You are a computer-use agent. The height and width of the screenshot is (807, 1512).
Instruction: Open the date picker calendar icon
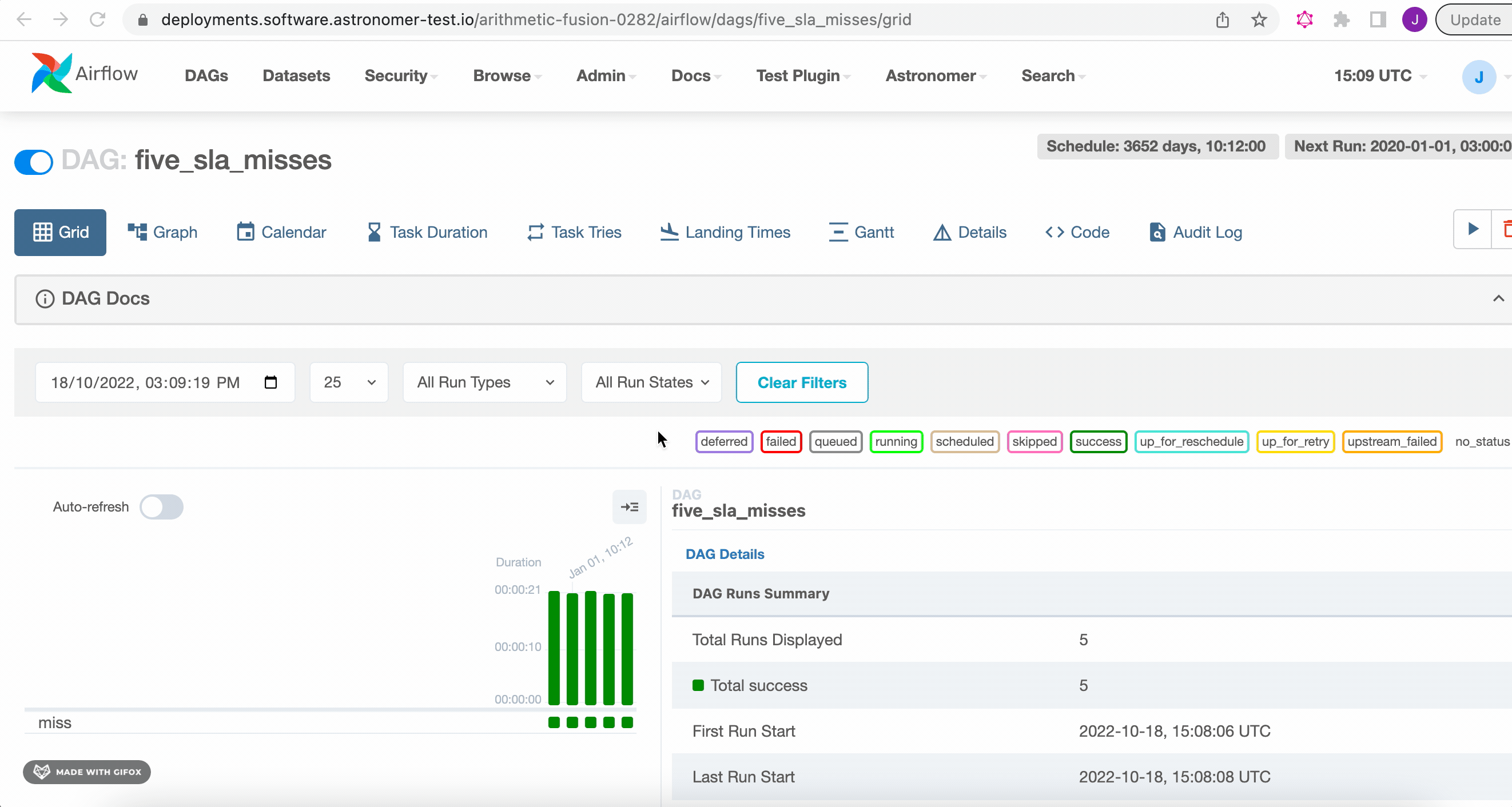270,382
